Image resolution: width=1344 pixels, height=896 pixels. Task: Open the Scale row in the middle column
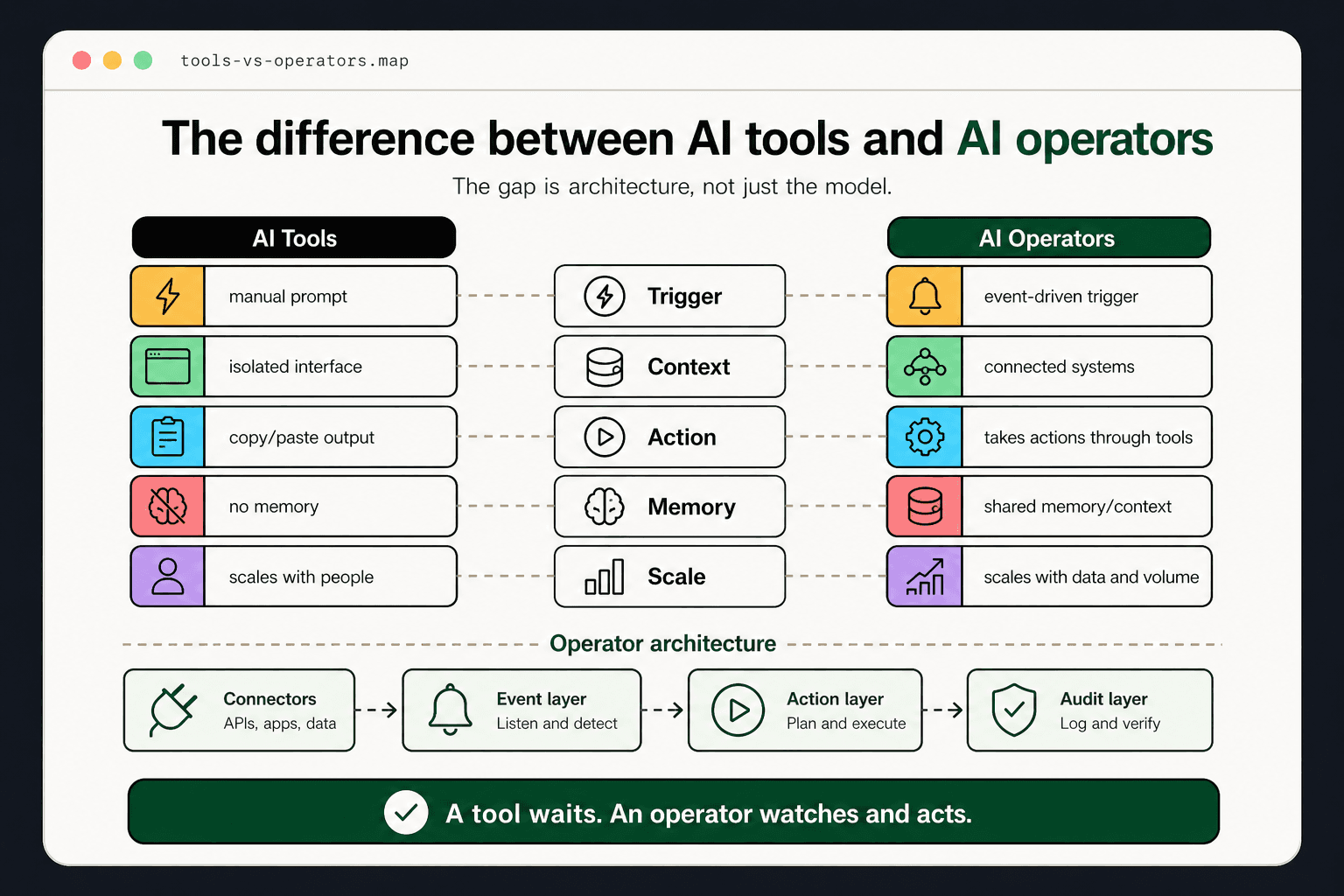coord(669,577)
